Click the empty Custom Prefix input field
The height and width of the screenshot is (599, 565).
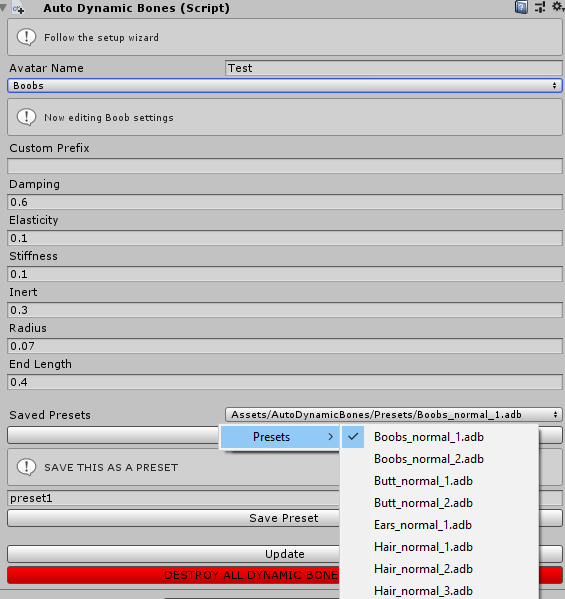click(x=285, y=166)
